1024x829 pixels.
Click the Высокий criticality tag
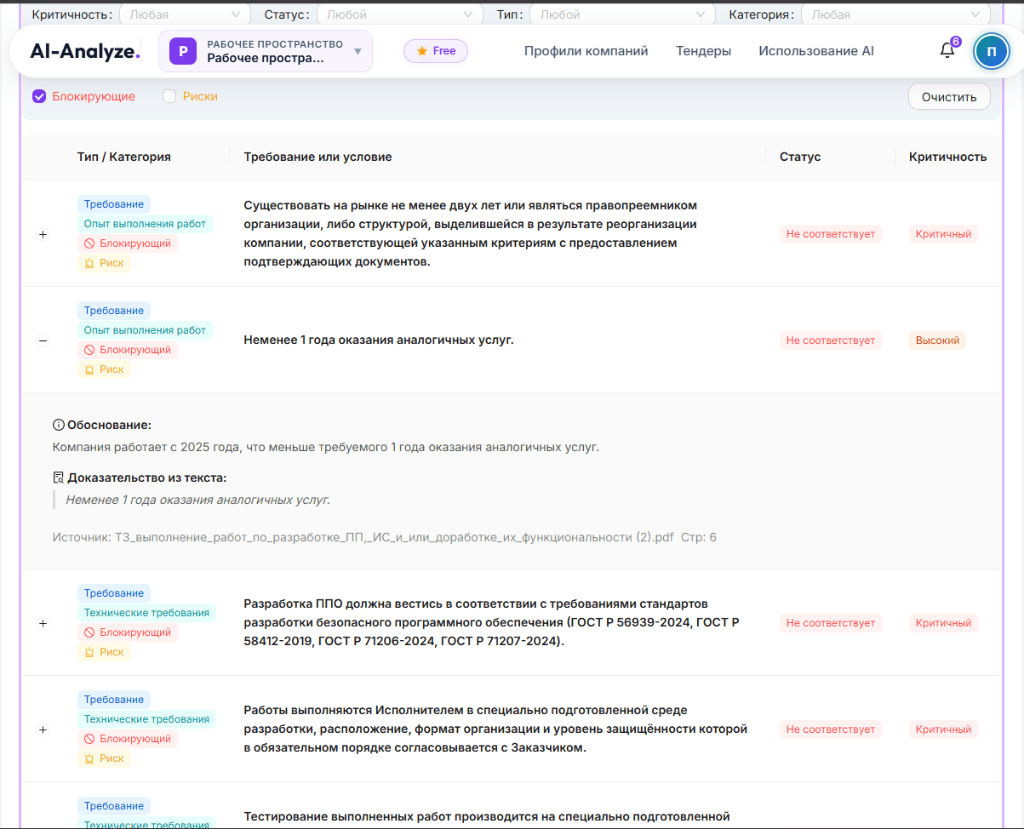click(x=937, y=340)
